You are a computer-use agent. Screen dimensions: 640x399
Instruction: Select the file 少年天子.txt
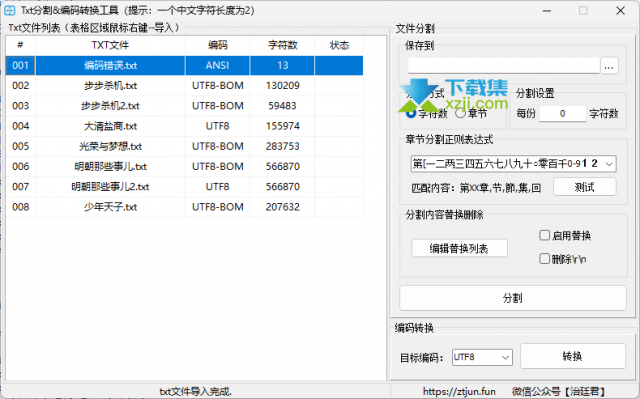pos(110,207)
